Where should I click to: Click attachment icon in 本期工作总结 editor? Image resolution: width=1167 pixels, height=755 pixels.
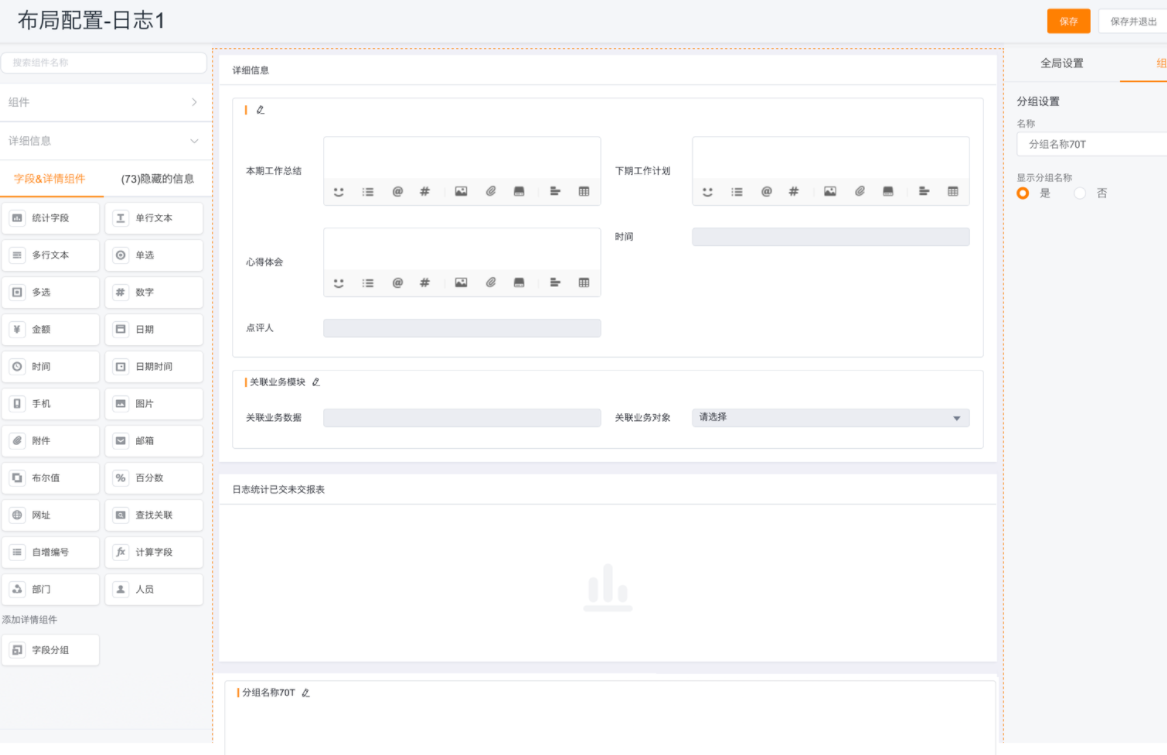pos(490,191)
